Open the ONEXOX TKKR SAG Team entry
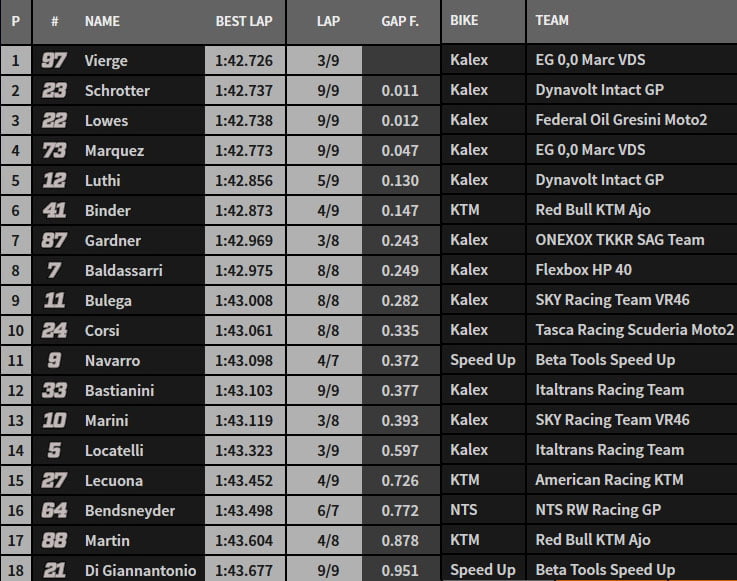The image size is (737, 581). 619,240
